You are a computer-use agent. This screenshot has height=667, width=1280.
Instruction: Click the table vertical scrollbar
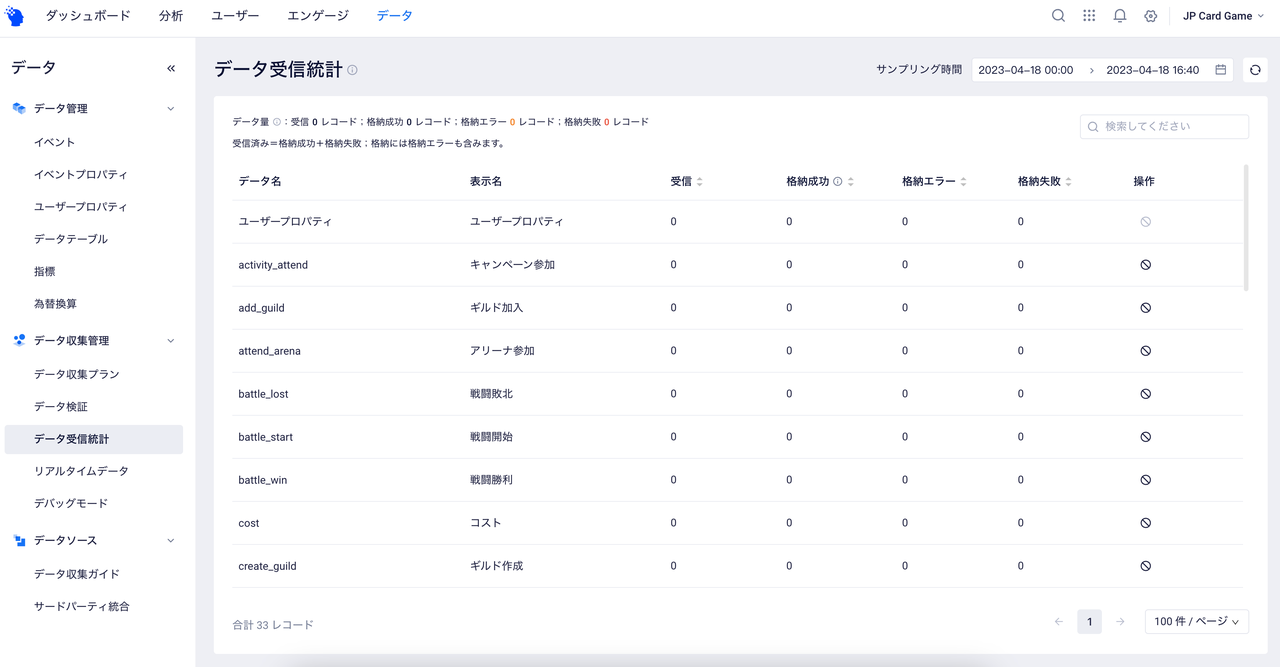[1245, 228]
